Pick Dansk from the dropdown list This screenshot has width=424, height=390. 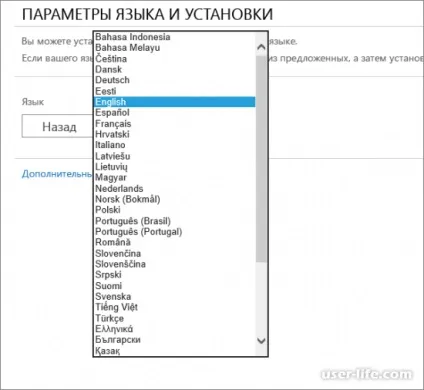coord(175,69)
